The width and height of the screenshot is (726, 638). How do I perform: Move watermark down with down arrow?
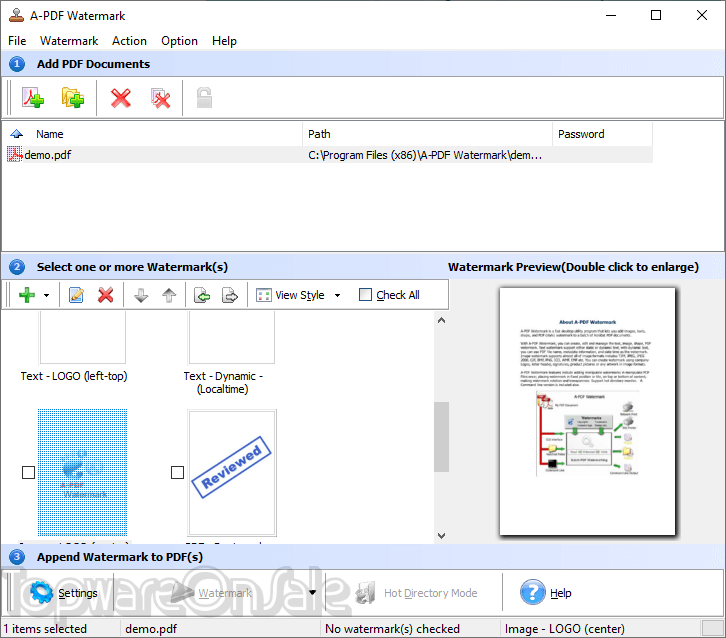pyautogui.click(x=141, y=295)
